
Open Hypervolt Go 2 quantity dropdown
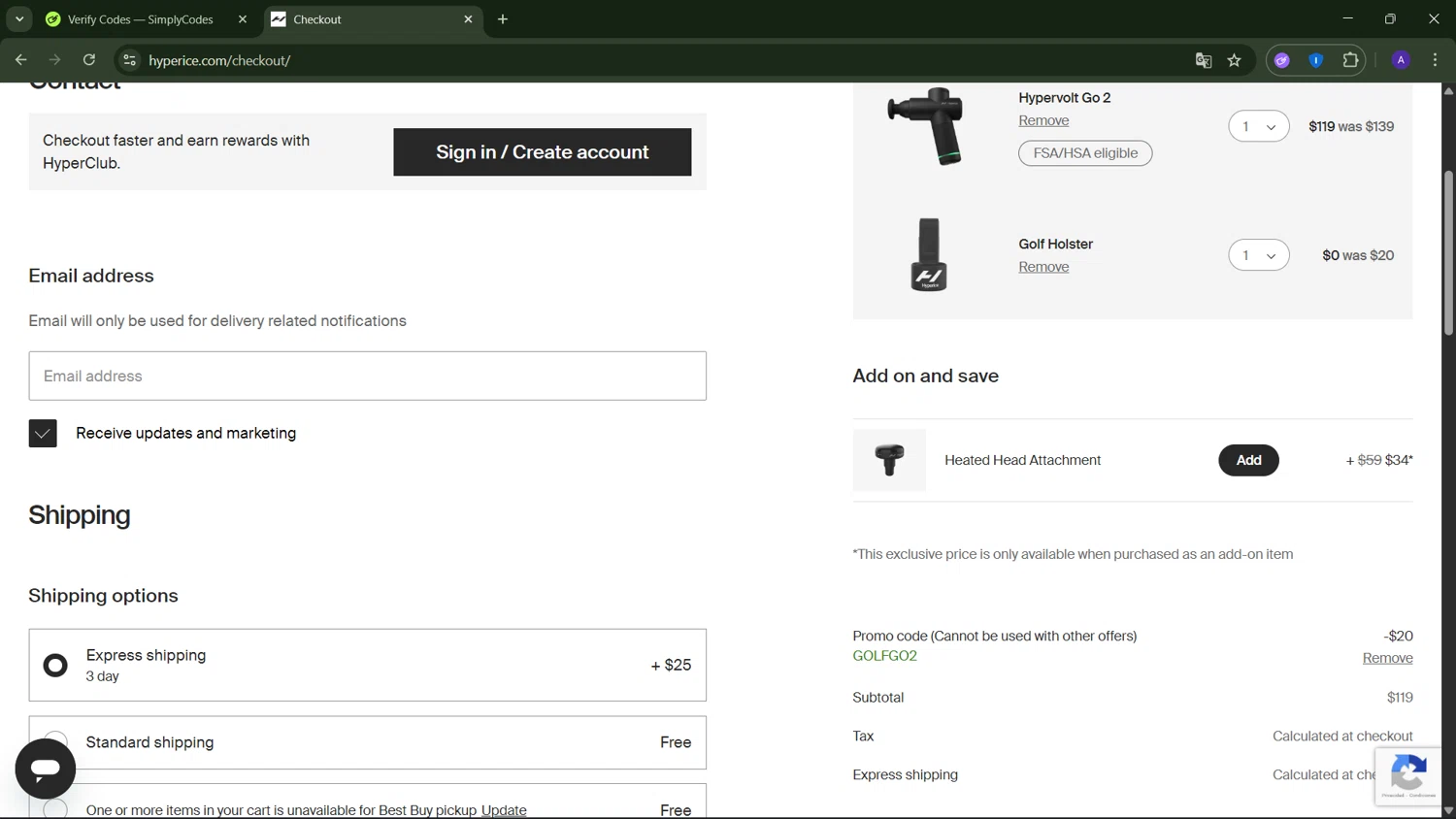1258,126
